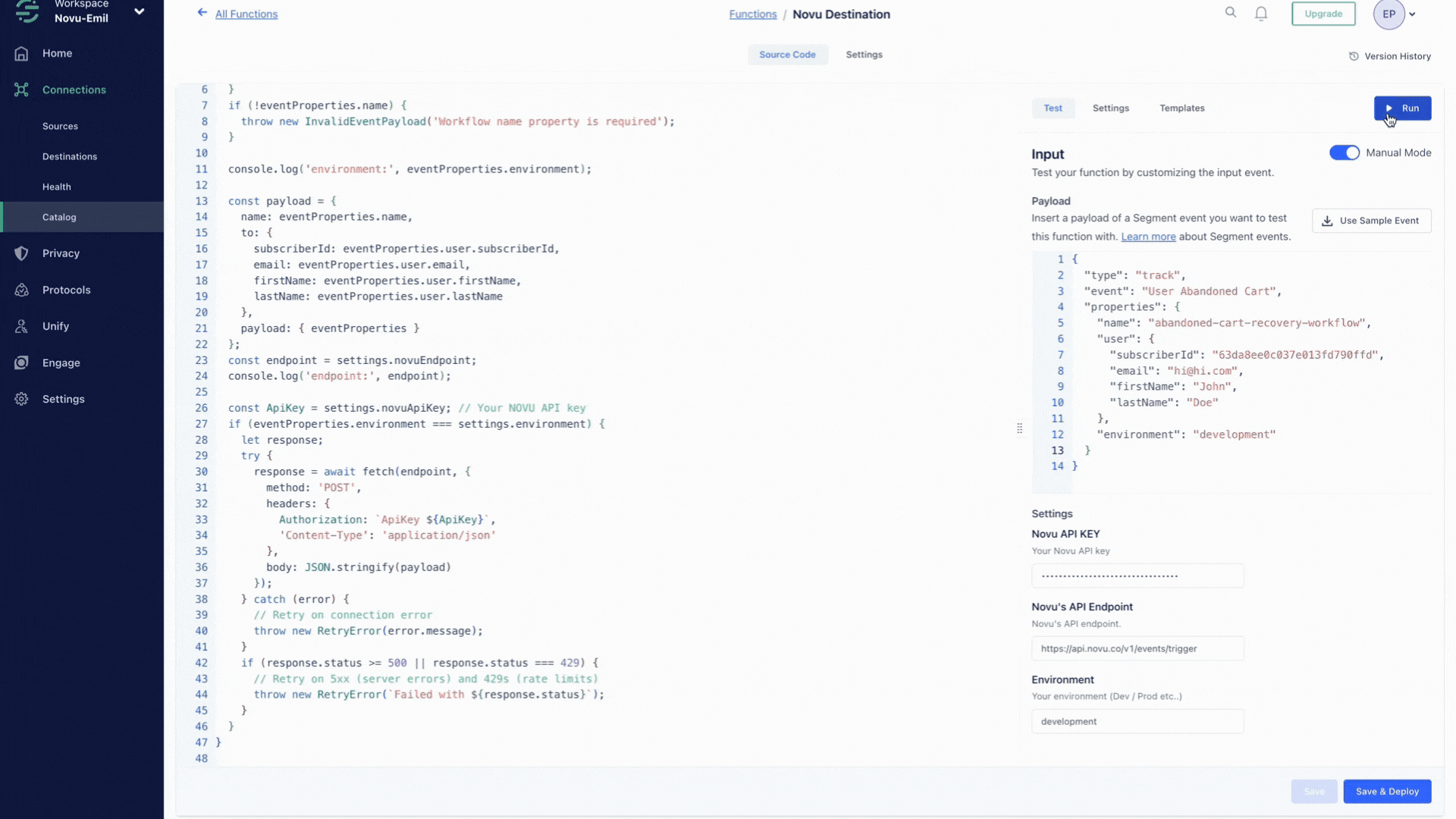Screen dimensions: 1456x819
Task: Click the back arrow to All Functions
Action: (202, 12)
